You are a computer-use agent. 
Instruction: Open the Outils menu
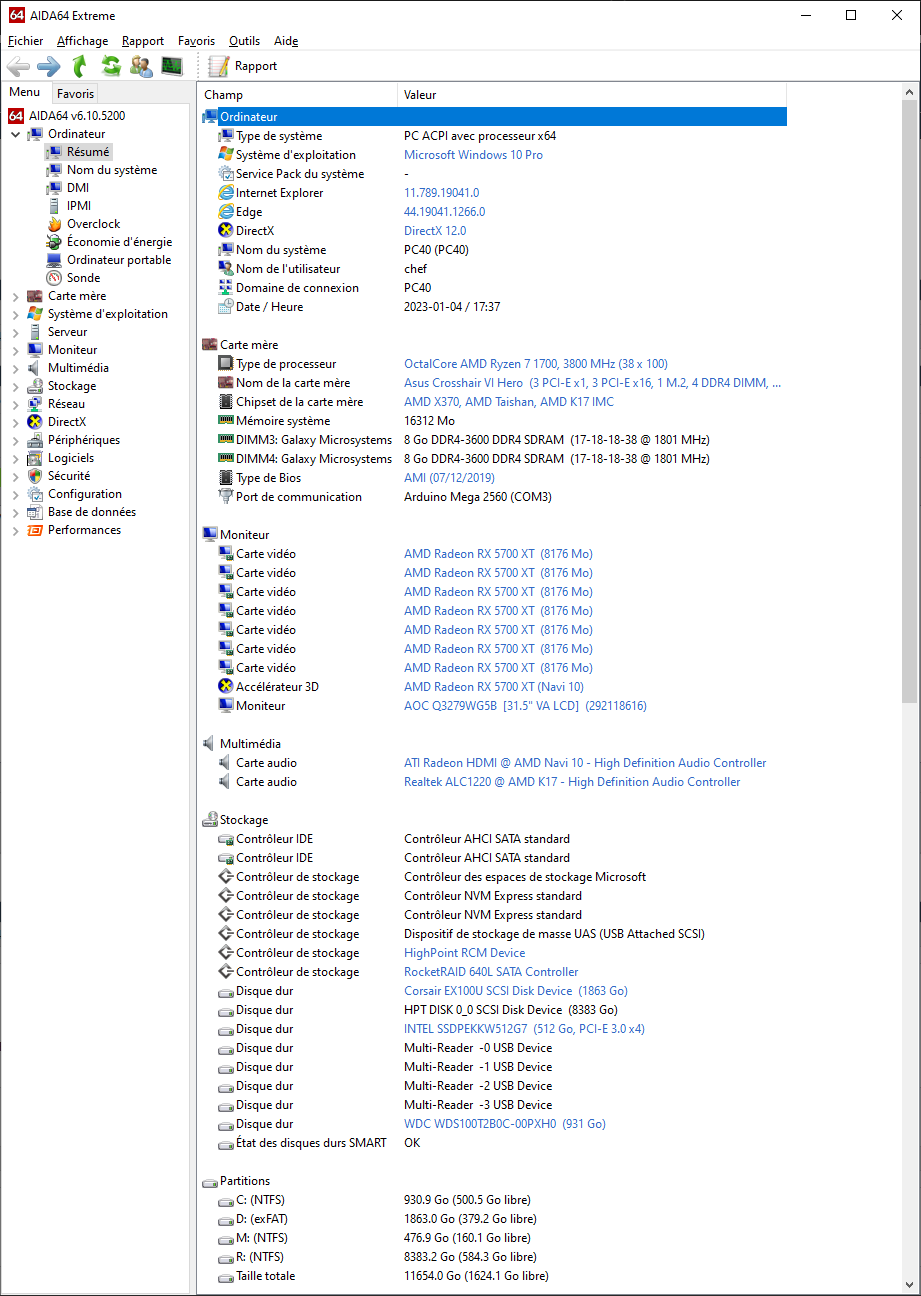point(244,41)
